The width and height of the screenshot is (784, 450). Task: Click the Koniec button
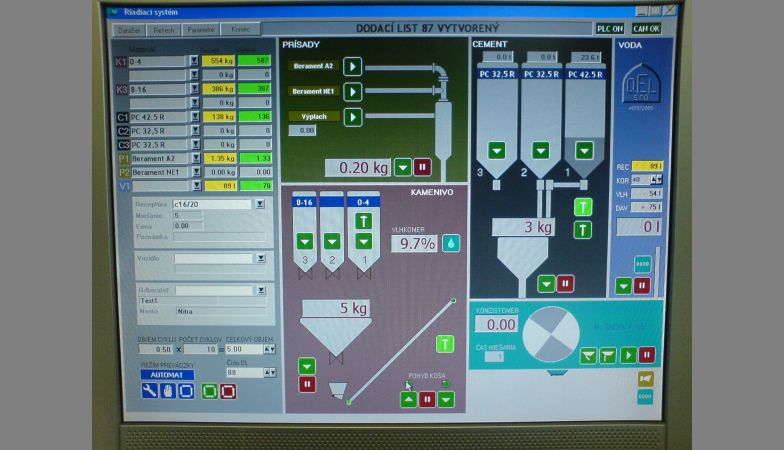pos(238,30)
